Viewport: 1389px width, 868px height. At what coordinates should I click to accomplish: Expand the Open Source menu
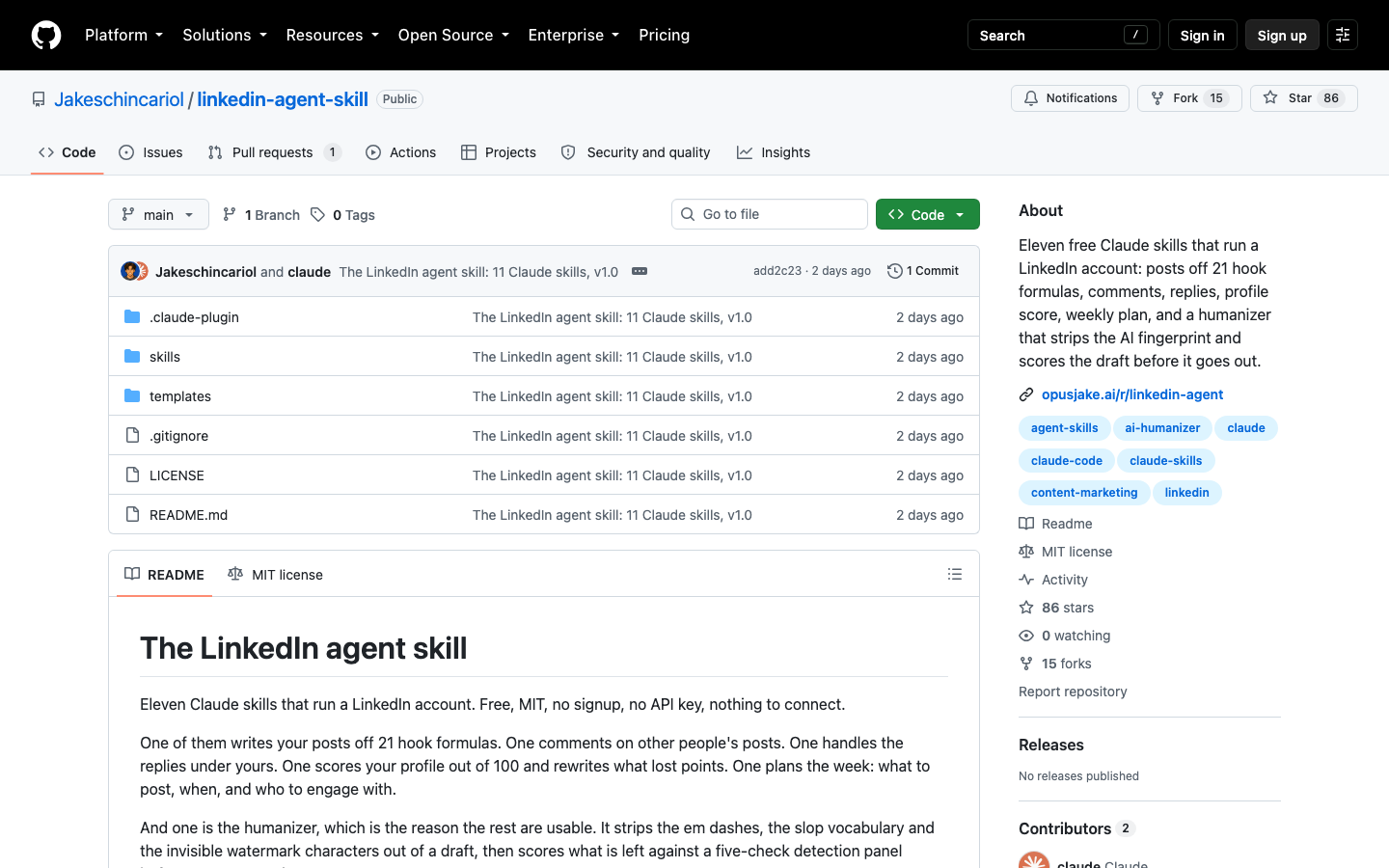(x=453, y=35)
